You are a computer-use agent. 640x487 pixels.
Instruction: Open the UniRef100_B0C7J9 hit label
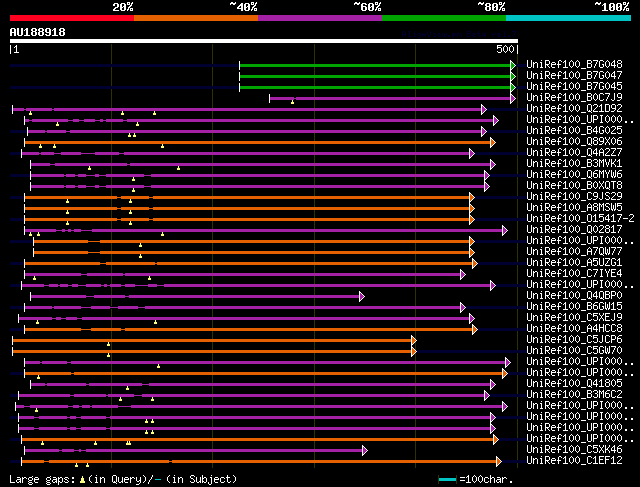pyautogui.click(x=574, y=98)
